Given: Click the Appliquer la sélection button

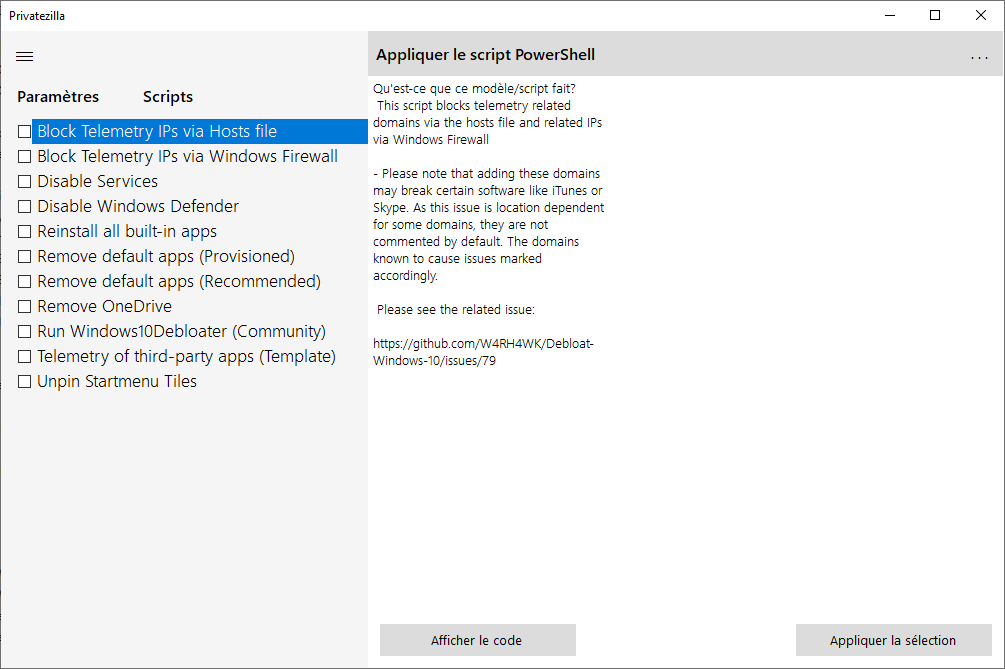Looking at the screenshot, I should coord(893,640).
